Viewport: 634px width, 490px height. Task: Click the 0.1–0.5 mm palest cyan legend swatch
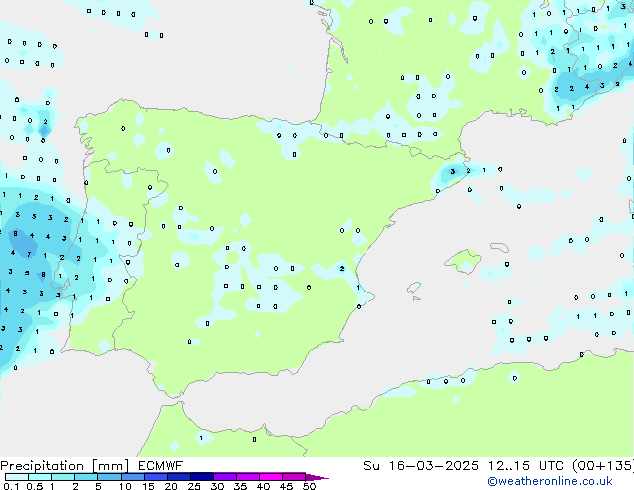coord(17,477)
